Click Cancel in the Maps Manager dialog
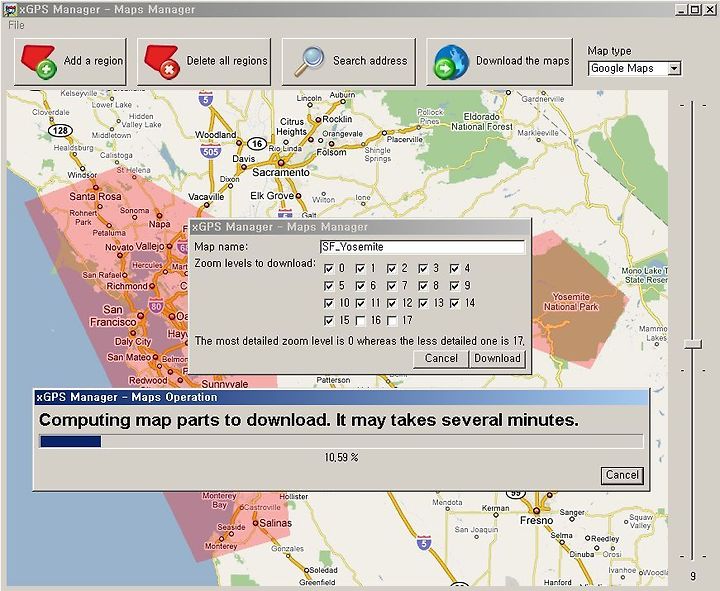 [x=441, y=359]
